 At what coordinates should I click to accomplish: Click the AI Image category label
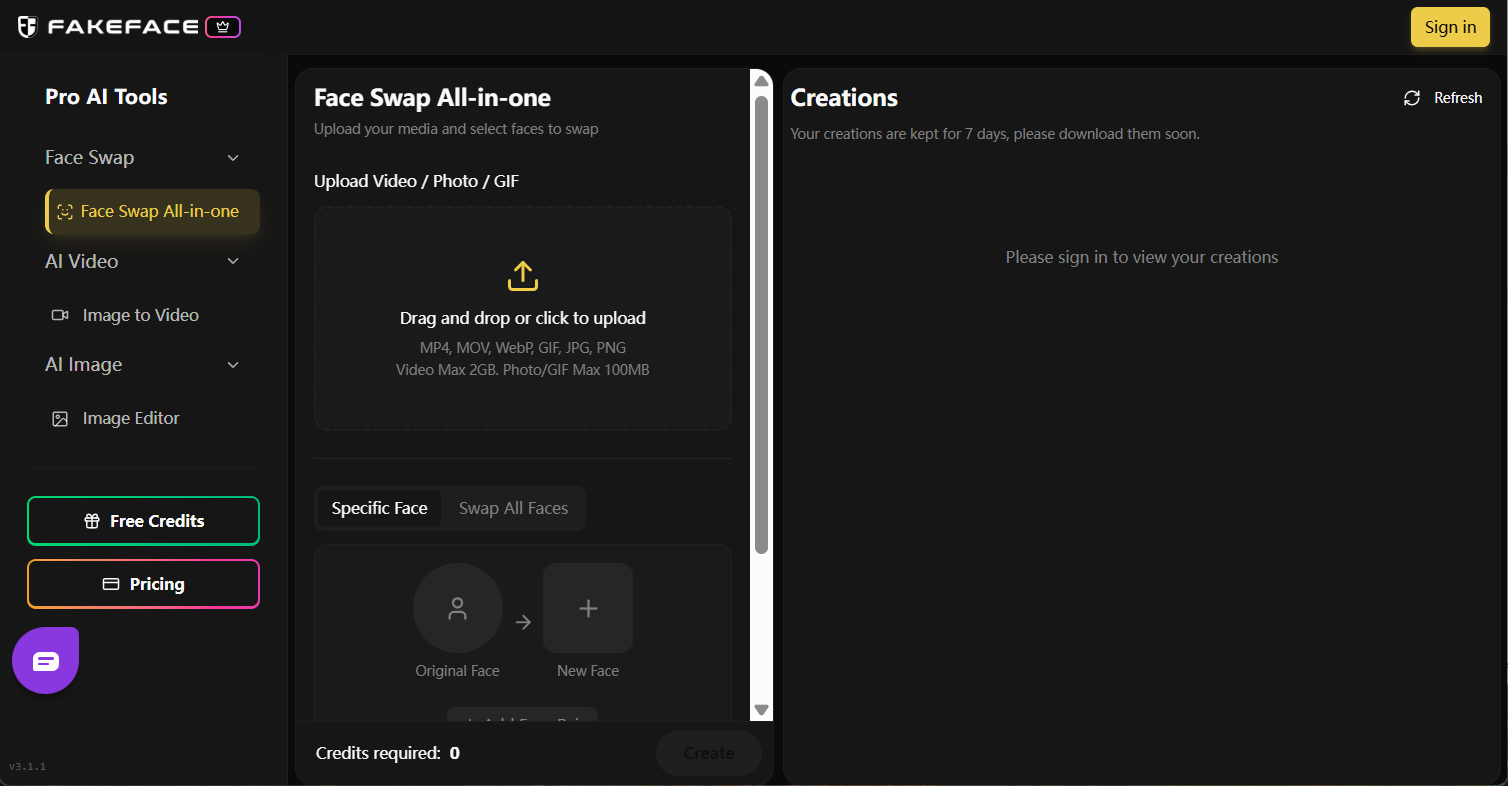tap(84, 365)
